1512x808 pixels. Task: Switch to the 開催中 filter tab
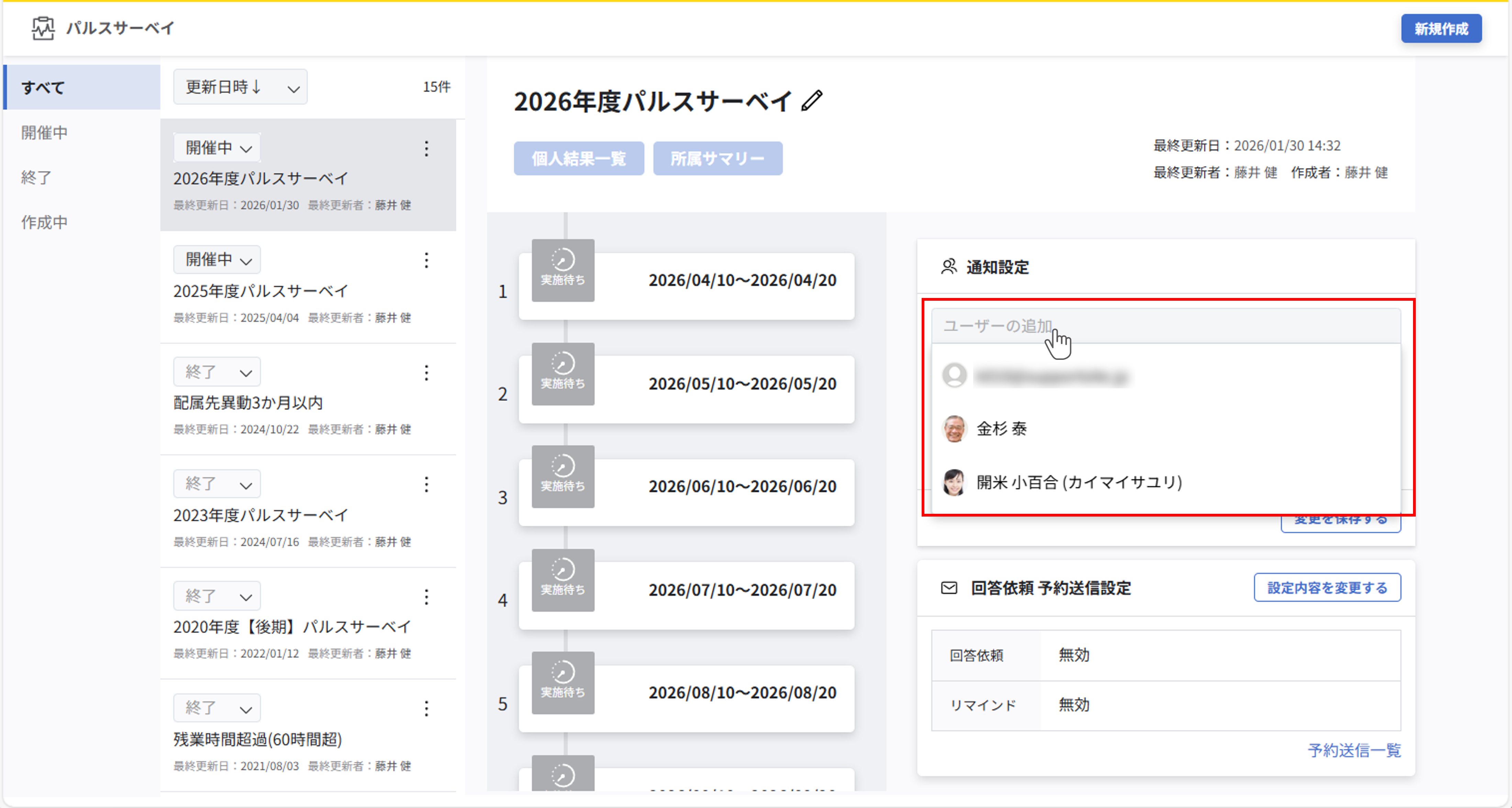point(45,133)
